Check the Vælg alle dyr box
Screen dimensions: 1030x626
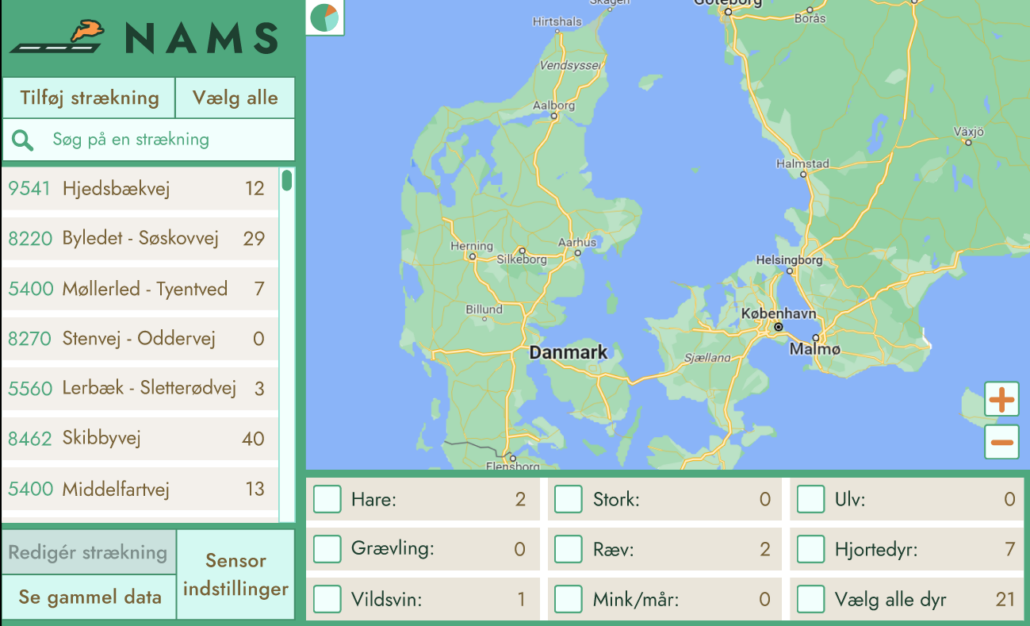click(x=810, y=600)
